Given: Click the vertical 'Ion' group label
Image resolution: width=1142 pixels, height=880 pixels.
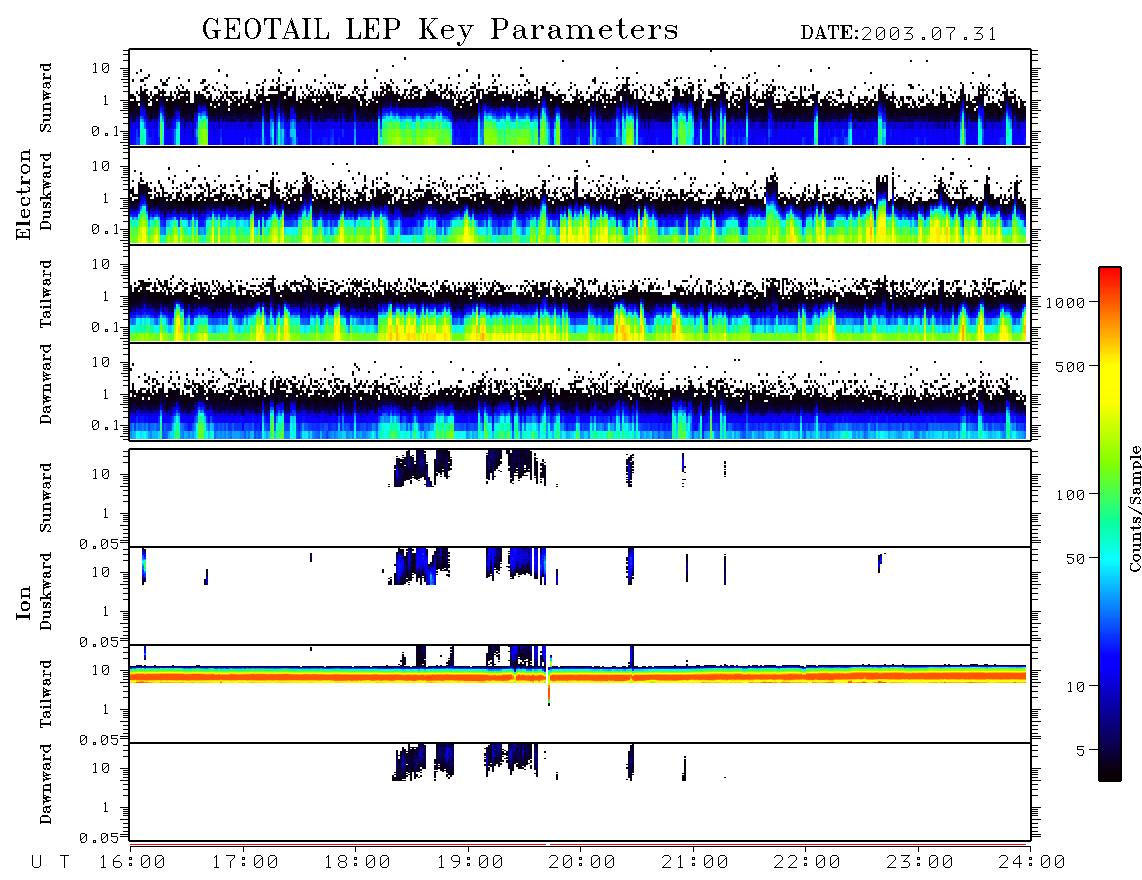Looking at the screenshot, I should pyautogui.click(x=24, y=602).
